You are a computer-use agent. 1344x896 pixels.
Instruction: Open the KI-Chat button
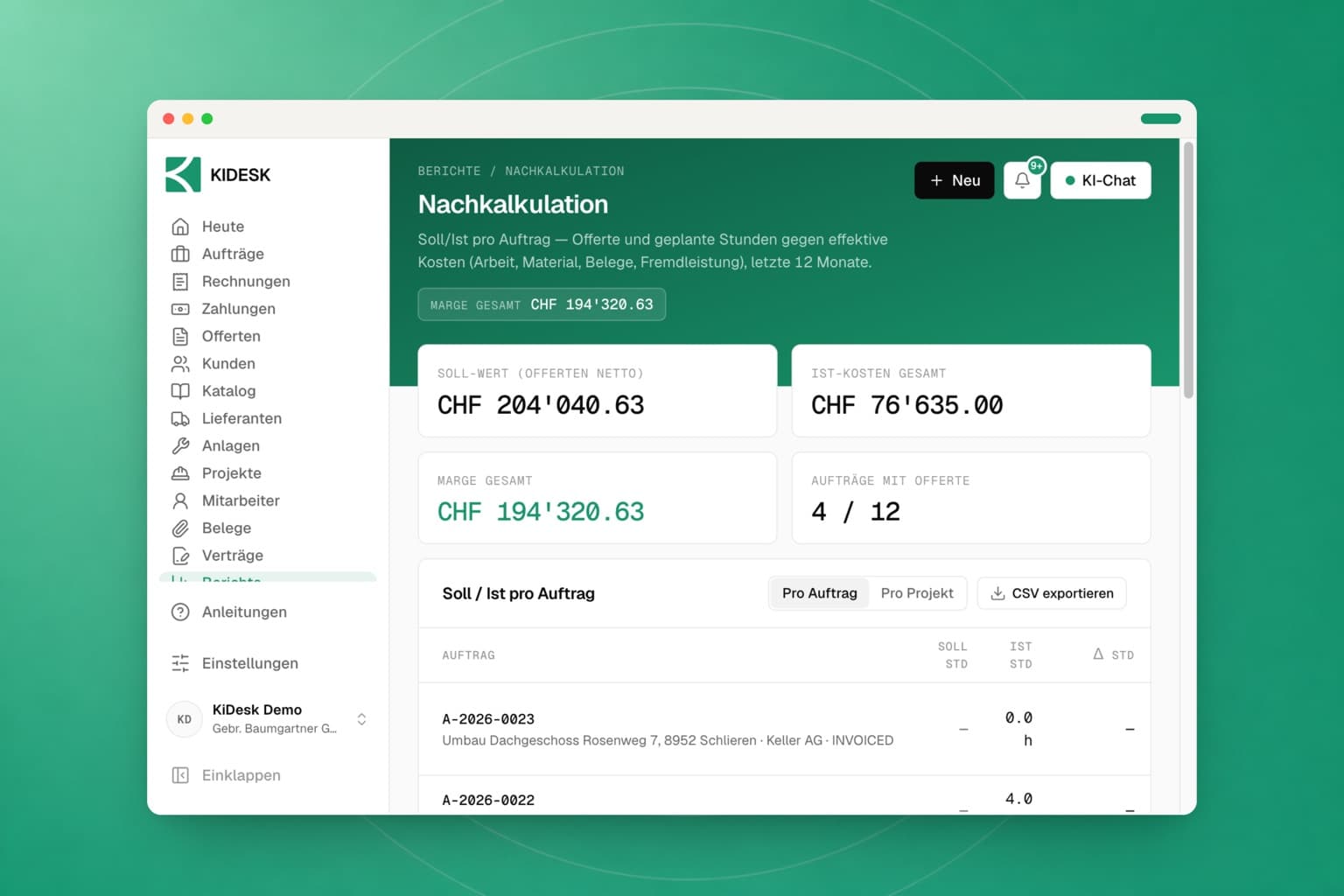click(1101, 180)
